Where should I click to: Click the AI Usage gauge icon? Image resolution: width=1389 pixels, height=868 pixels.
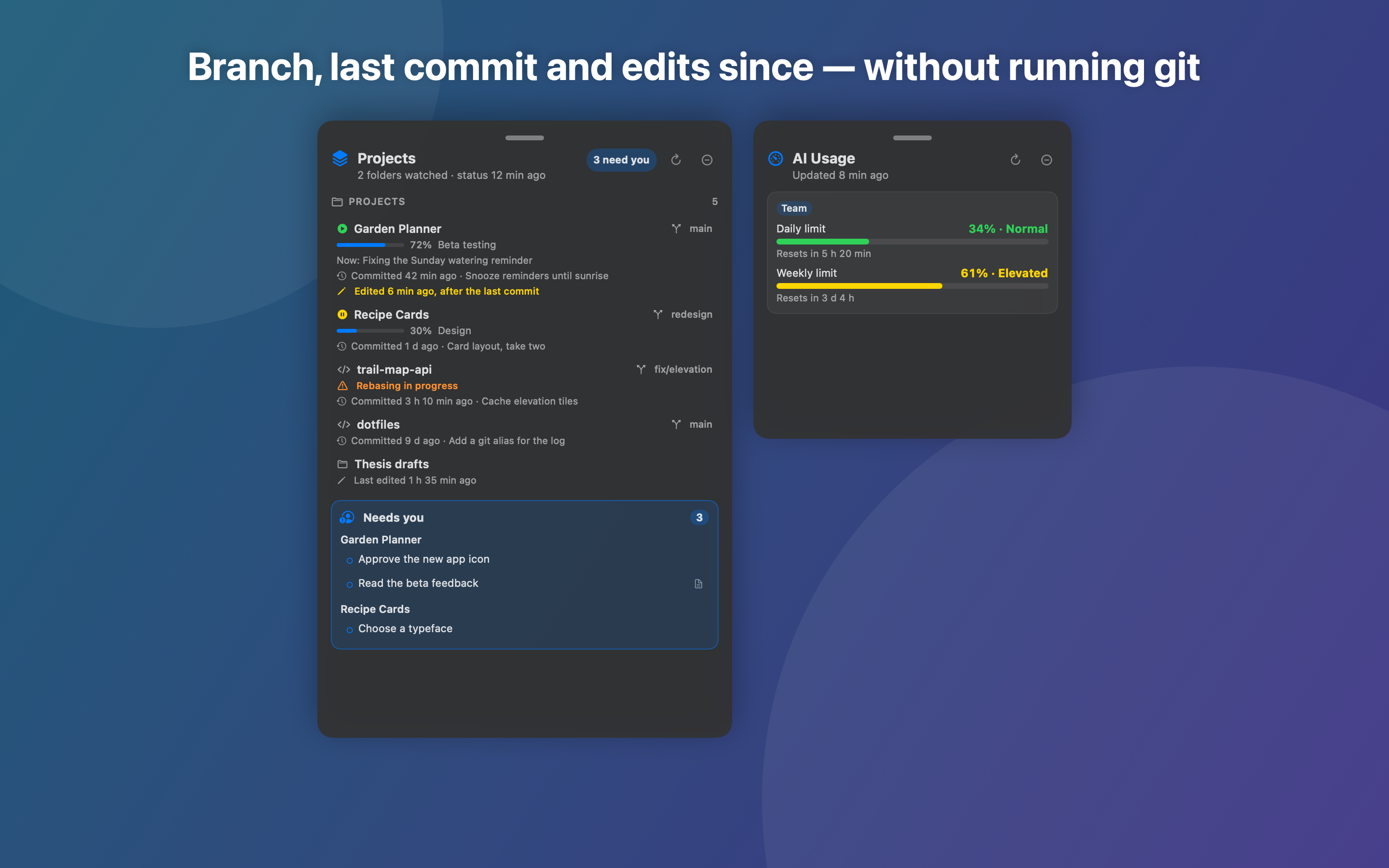point(776,159)
